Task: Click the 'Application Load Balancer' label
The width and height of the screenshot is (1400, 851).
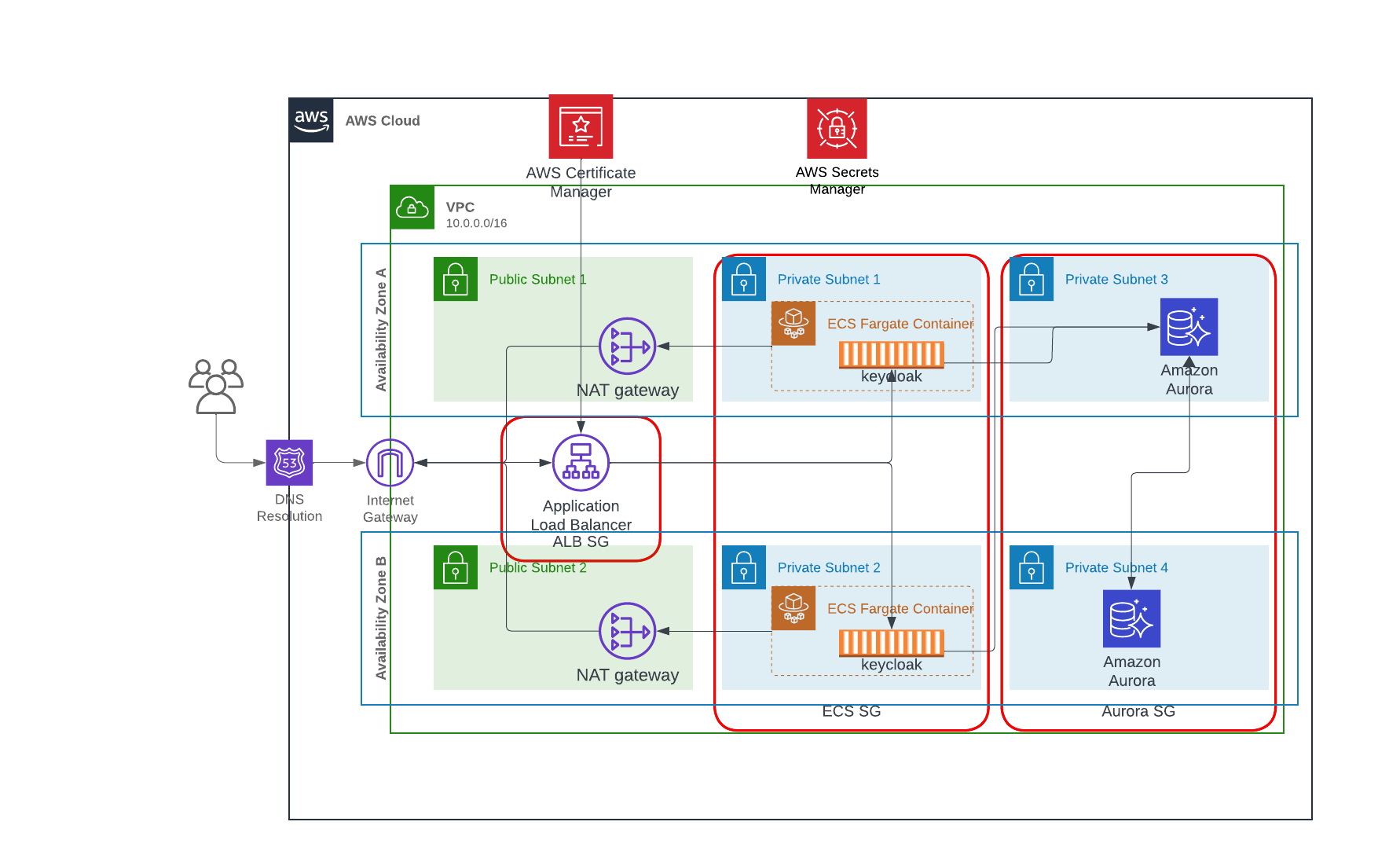Action: 581,515
